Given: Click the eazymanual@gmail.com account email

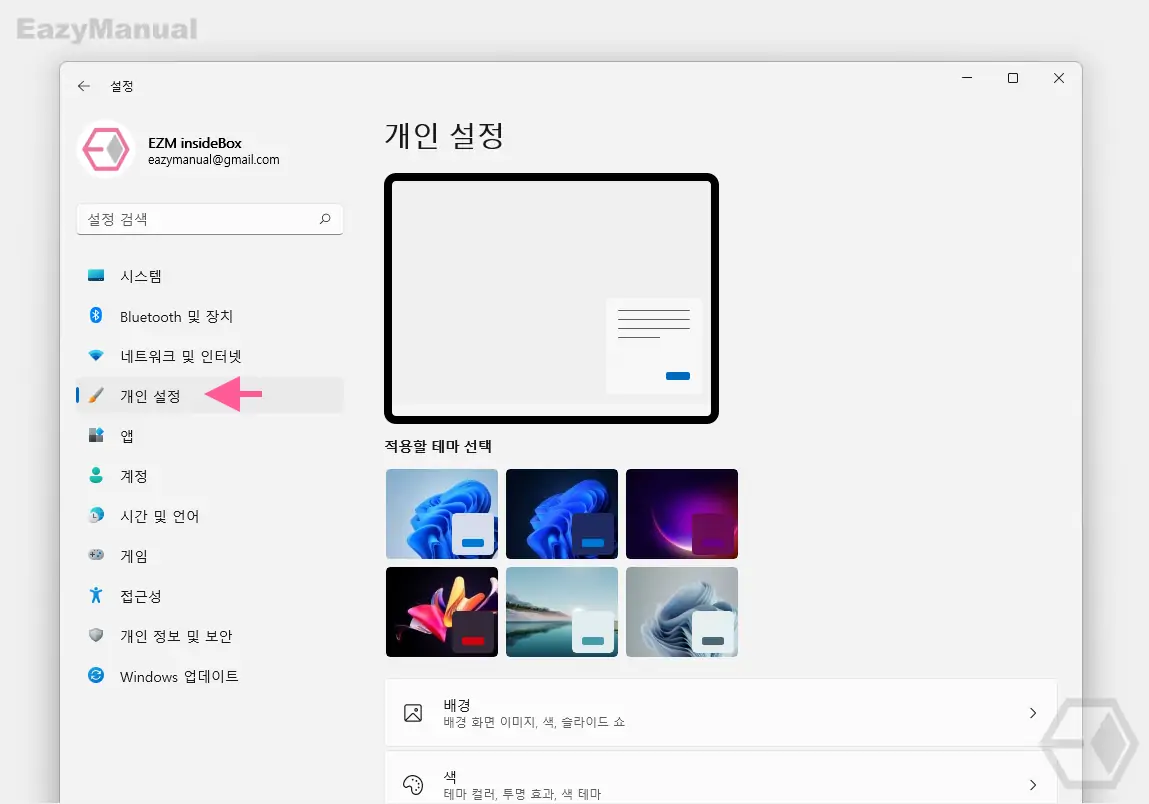Looking at the screenshot, I should click(213, 160).
